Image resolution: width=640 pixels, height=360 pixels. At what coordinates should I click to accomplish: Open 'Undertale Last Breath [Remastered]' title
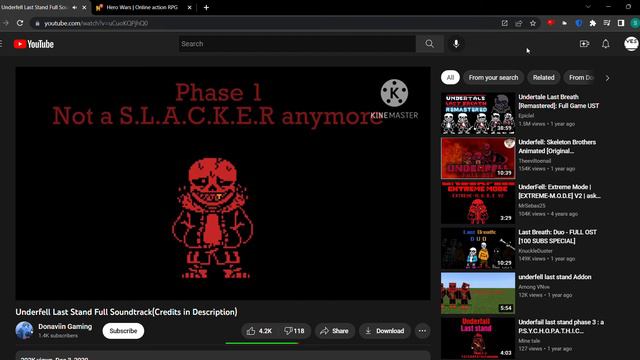click(559, 101)
